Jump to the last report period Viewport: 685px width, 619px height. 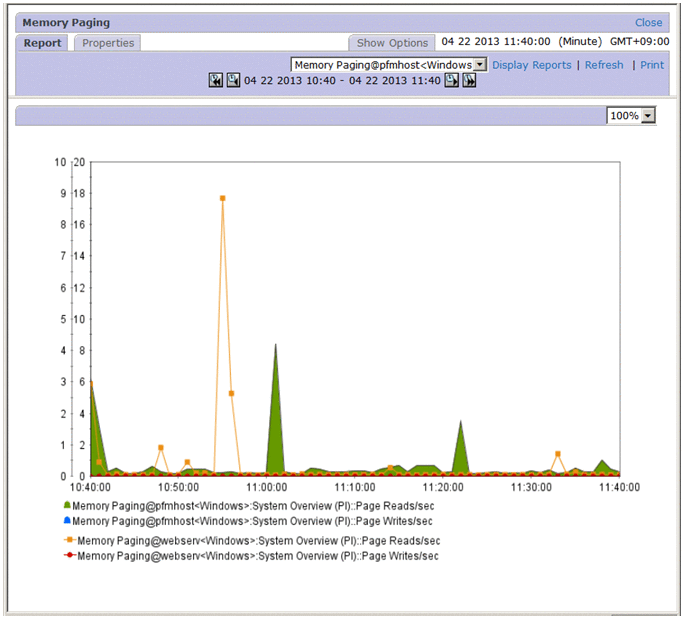tap(469, 81)
